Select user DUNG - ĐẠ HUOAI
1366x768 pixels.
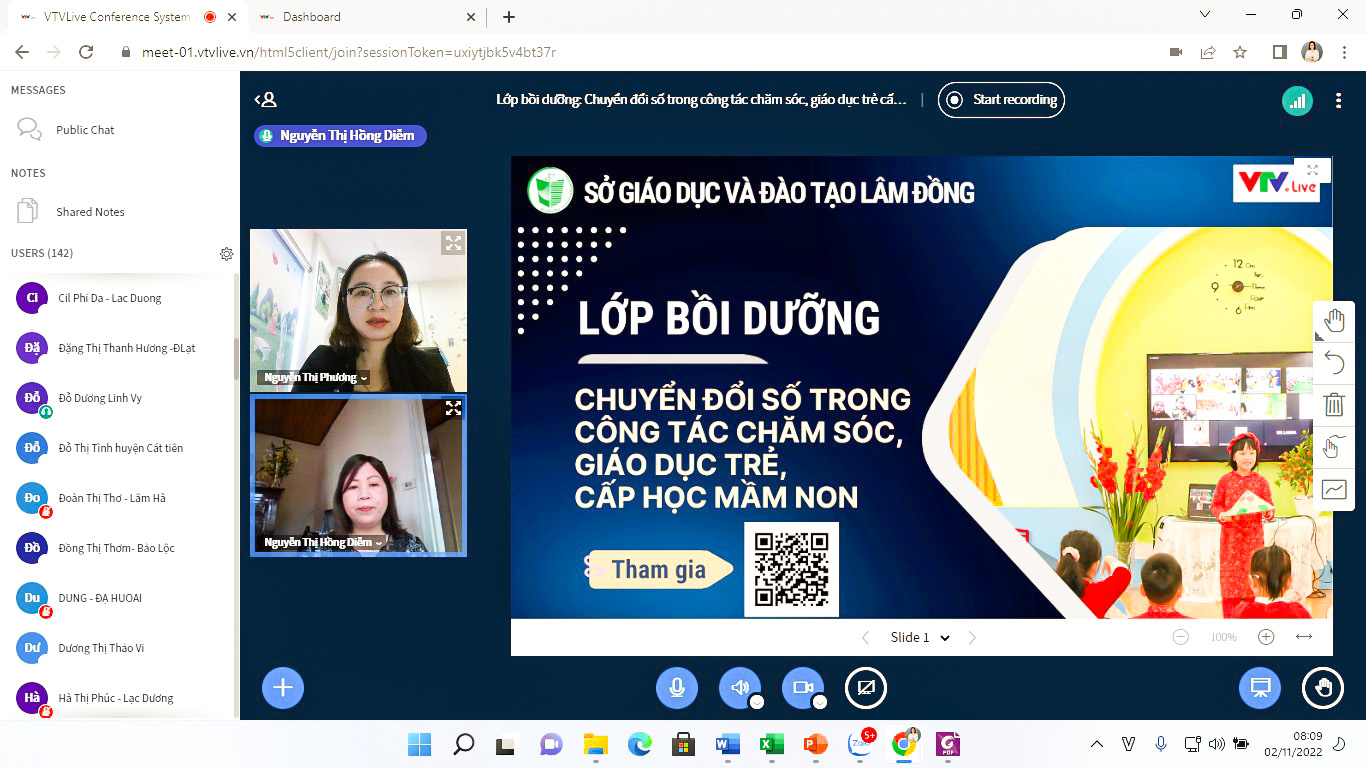118,598
